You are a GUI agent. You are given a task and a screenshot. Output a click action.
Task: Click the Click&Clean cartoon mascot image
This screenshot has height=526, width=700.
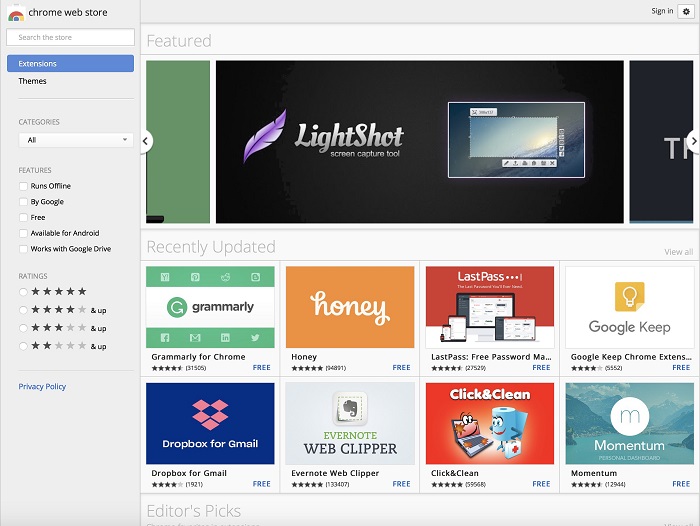tap(490, 432)
